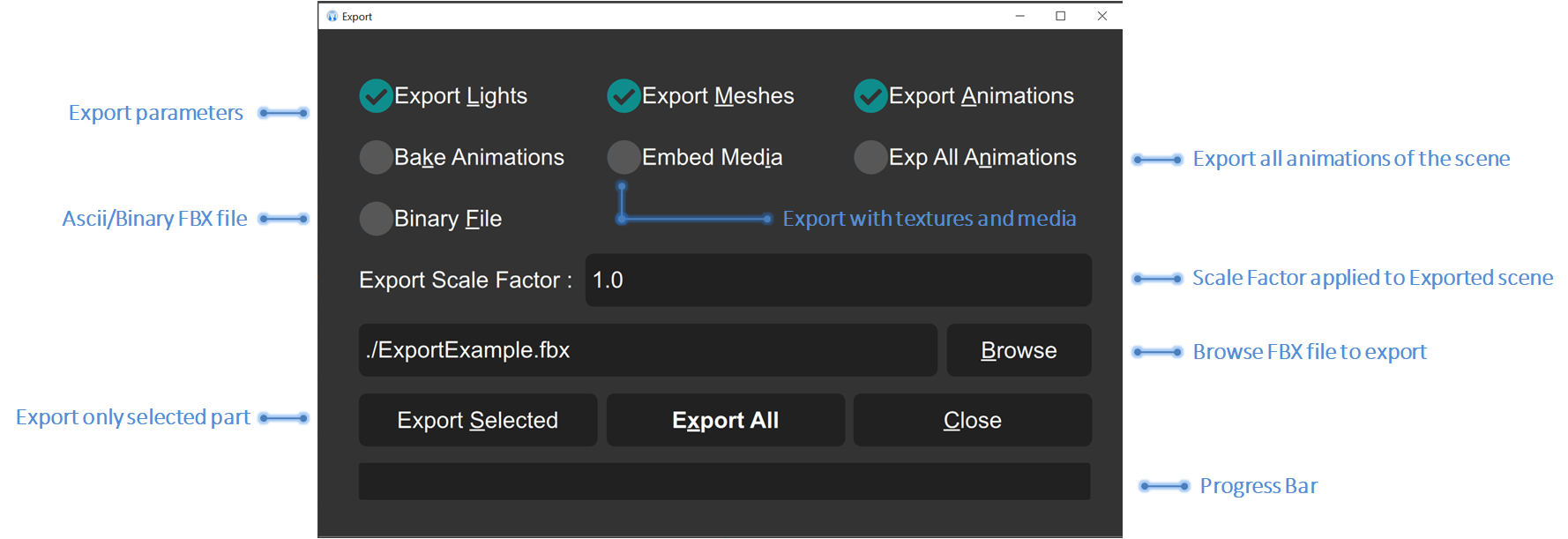Click the Export window title bar icon

332,16
